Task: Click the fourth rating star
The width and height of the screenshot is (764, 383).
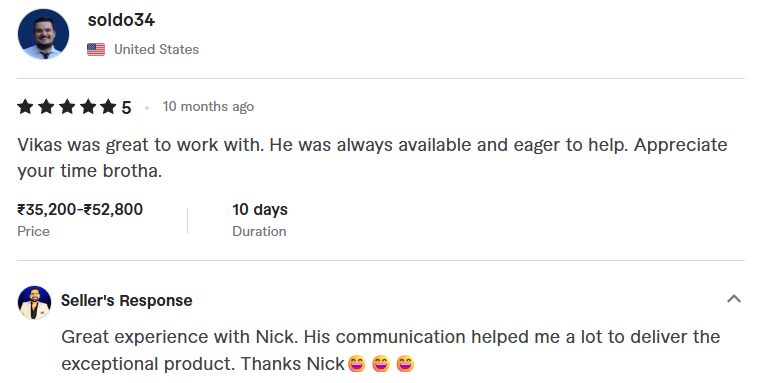Action: 88,106
